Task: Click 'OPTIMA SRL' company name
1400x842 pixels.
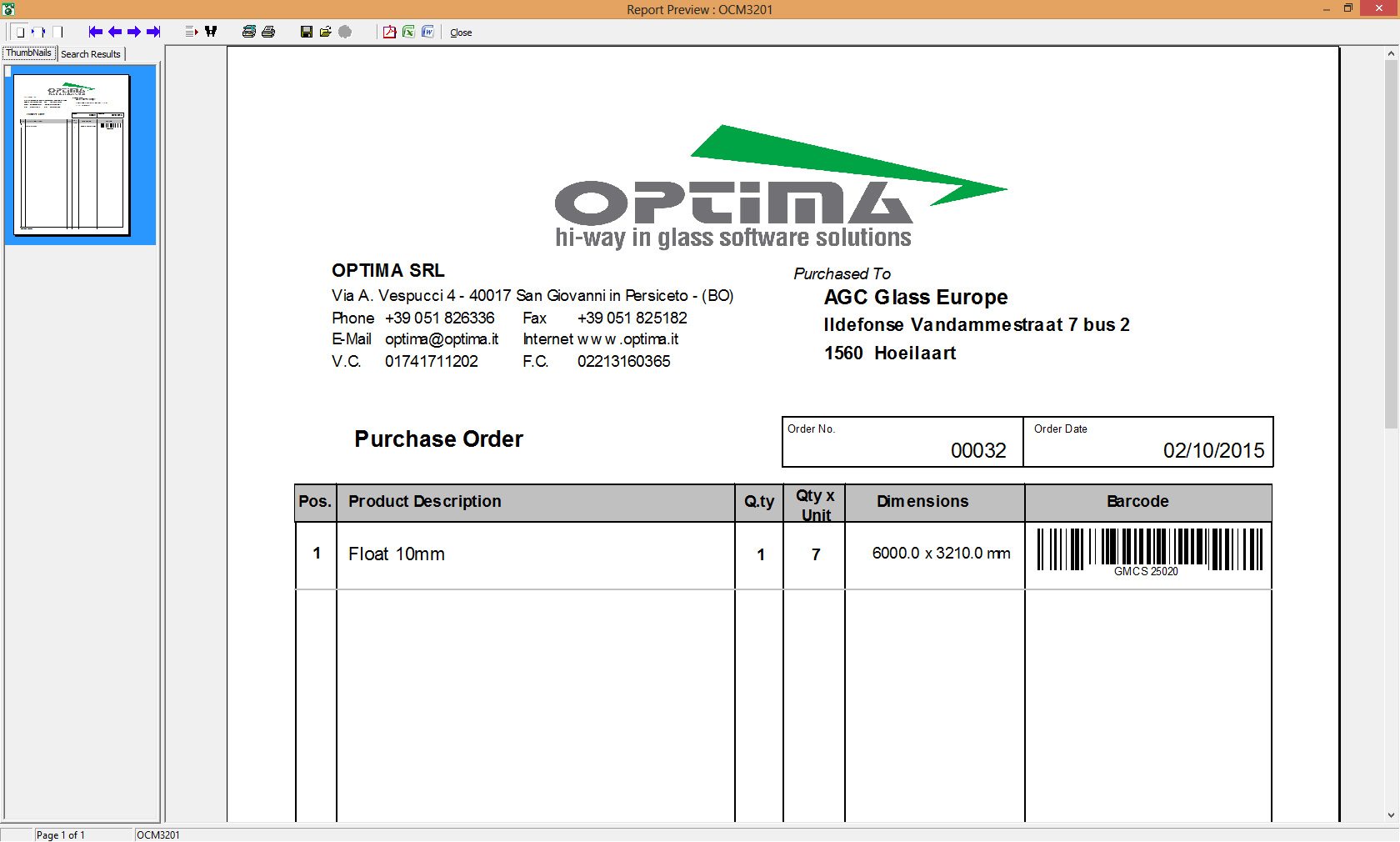Action: (x=388, y=271)
